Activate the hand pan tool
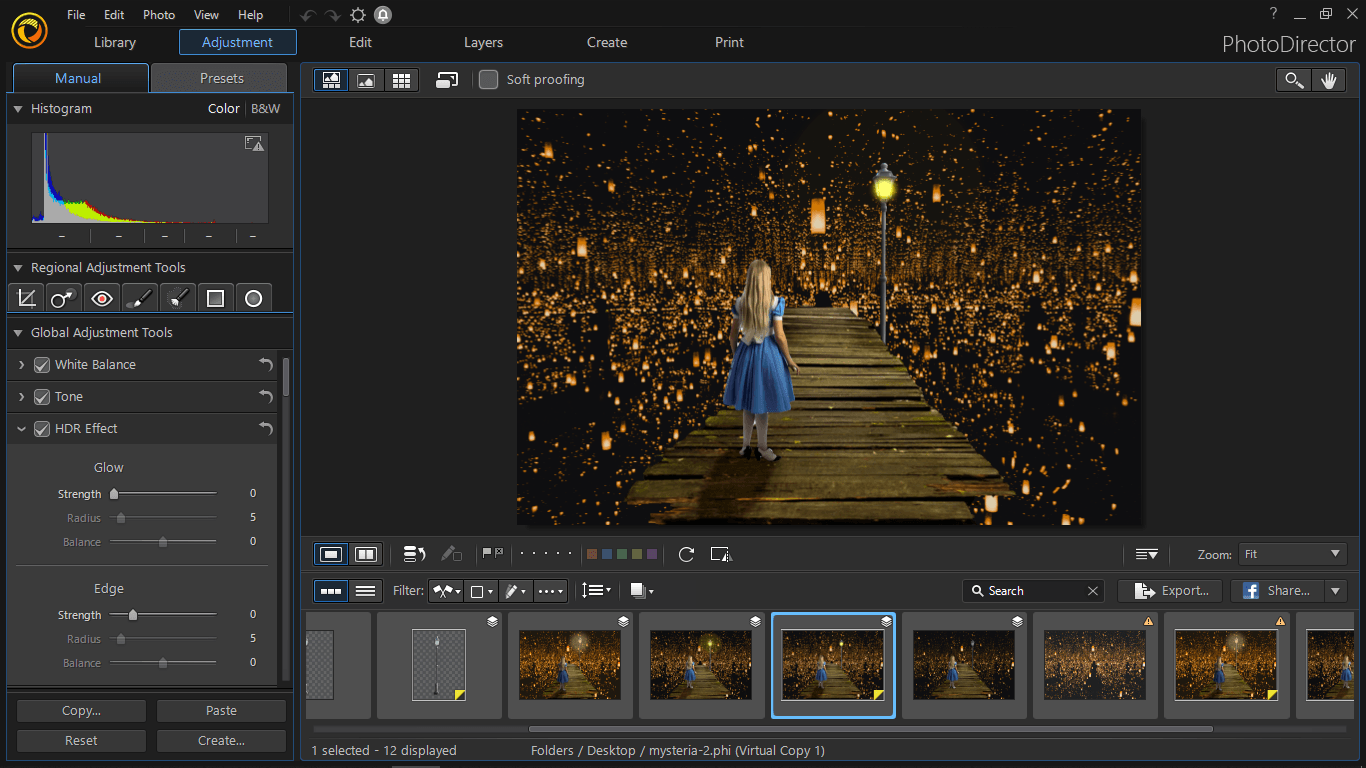Screen dimensions: 1366x768 (1328, 81)
